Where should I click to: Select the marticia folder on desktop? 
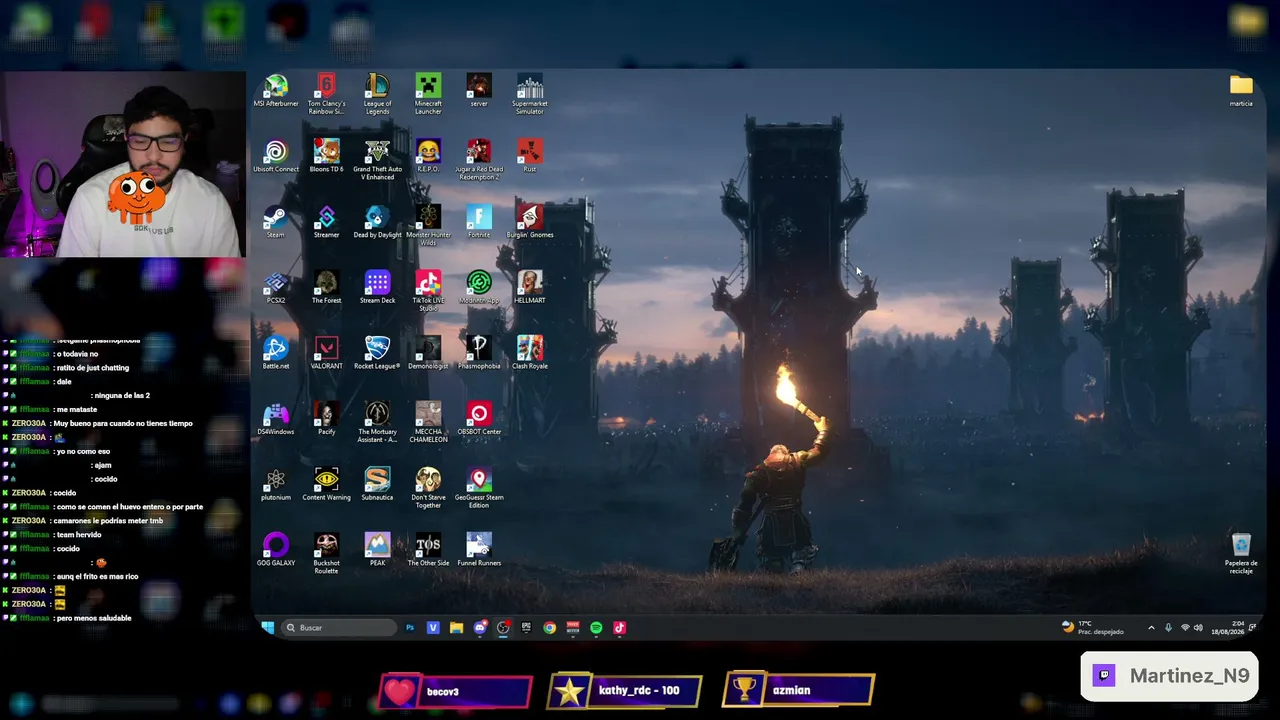point(1241,90)
